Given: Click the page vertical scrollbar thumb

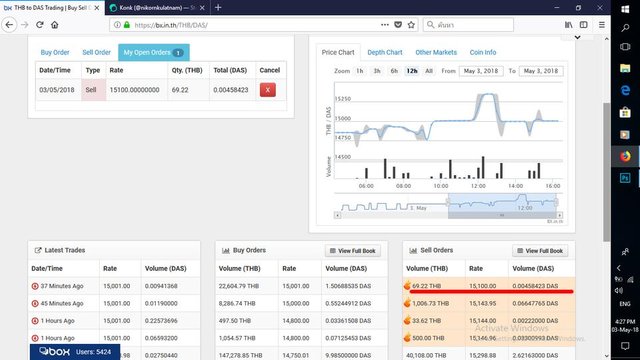Looking at the screenshot, I should [x=607, y=171].
